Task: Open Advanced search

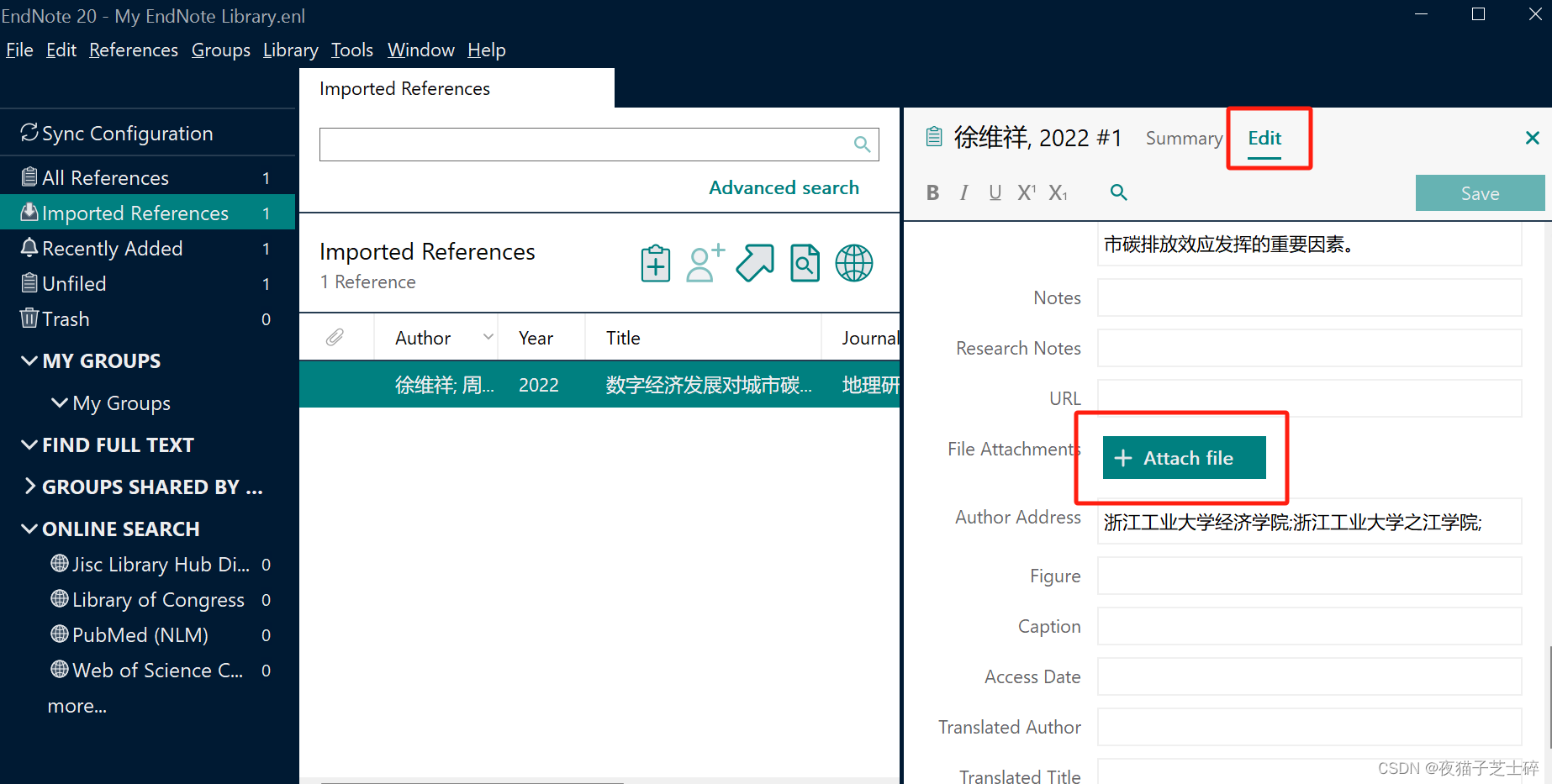Action: tap(784, 187)
